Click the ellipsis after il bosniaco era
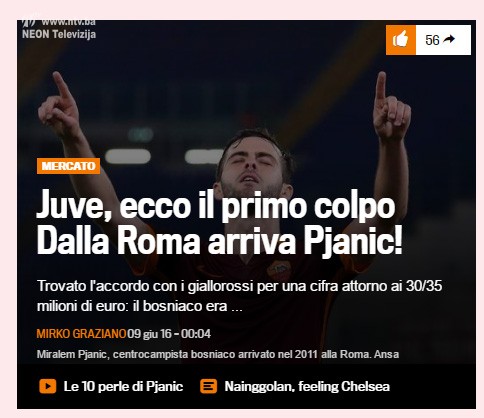This screenshot has width=484, height=418. pos(237,308)
